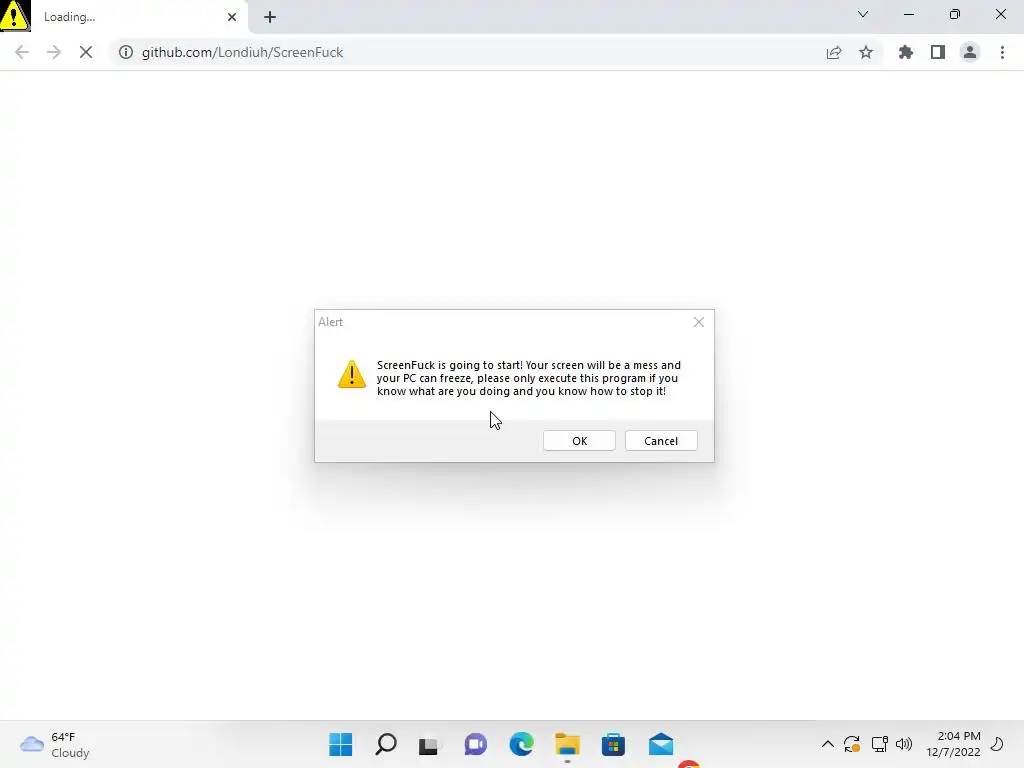Screen dimensions: 1024x768
Task: Stop loading the page
Action: (x=86, y=52)
